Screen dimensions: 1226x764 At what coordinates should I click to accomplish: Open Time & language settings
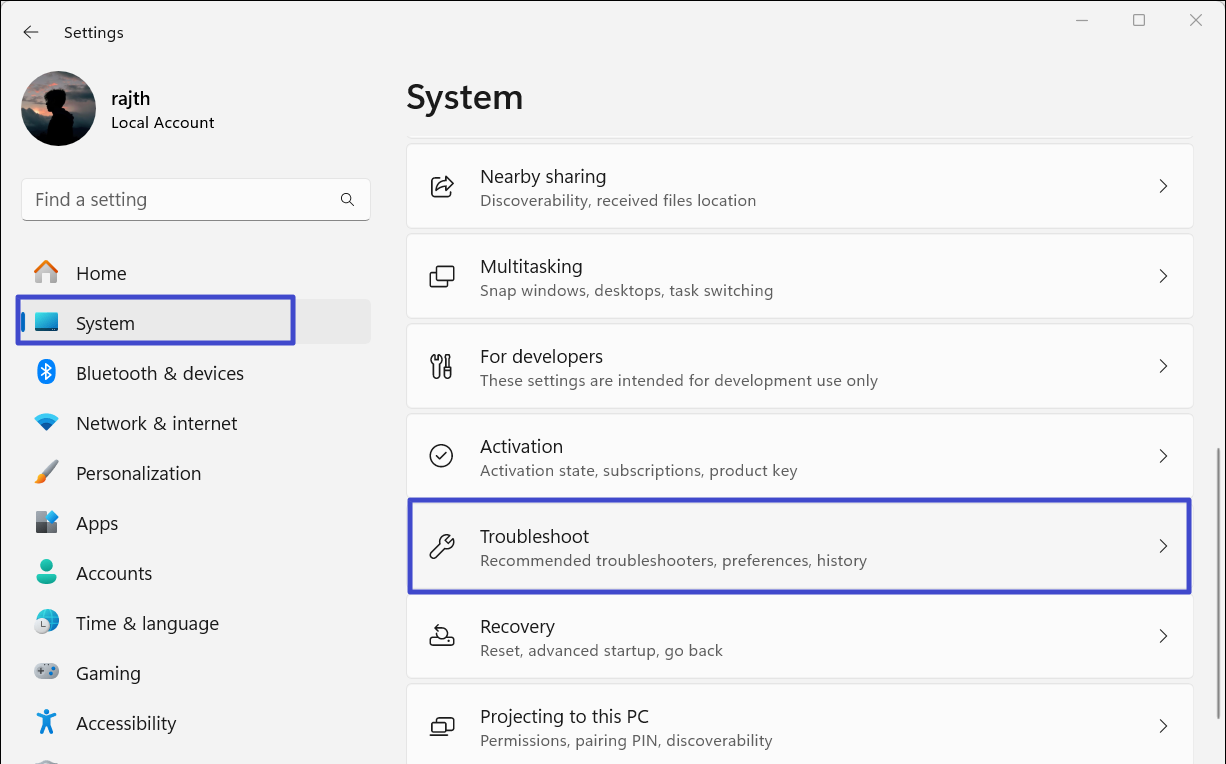147,623
